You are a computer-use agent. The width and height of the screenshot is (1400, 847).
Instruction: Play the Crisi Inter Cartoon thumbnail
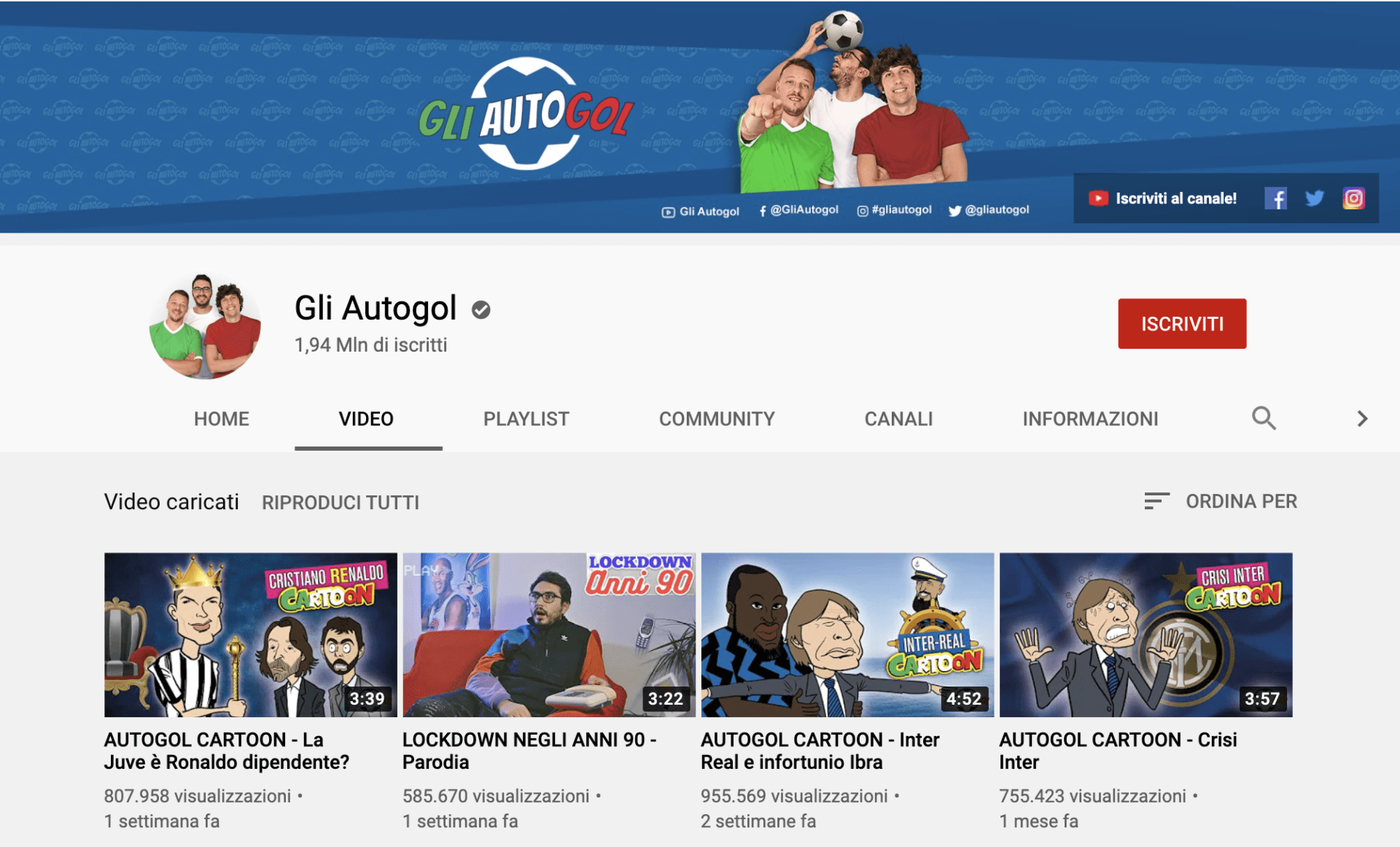pyautogui.click(x=1146, y=635)
